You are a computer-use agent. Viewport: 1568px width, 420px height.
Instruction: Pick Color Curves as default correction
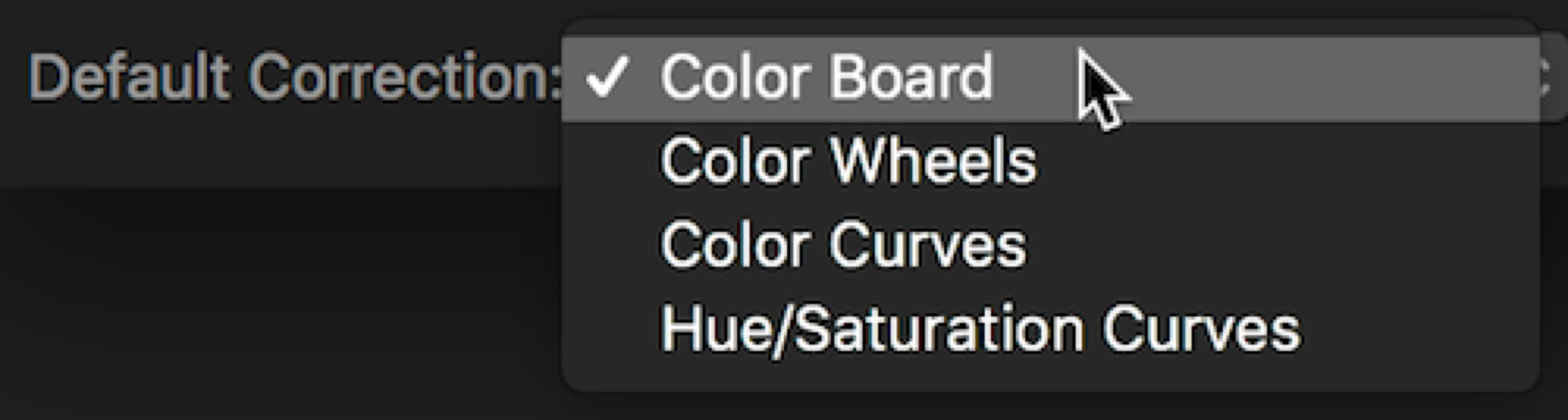click(843, 245)
